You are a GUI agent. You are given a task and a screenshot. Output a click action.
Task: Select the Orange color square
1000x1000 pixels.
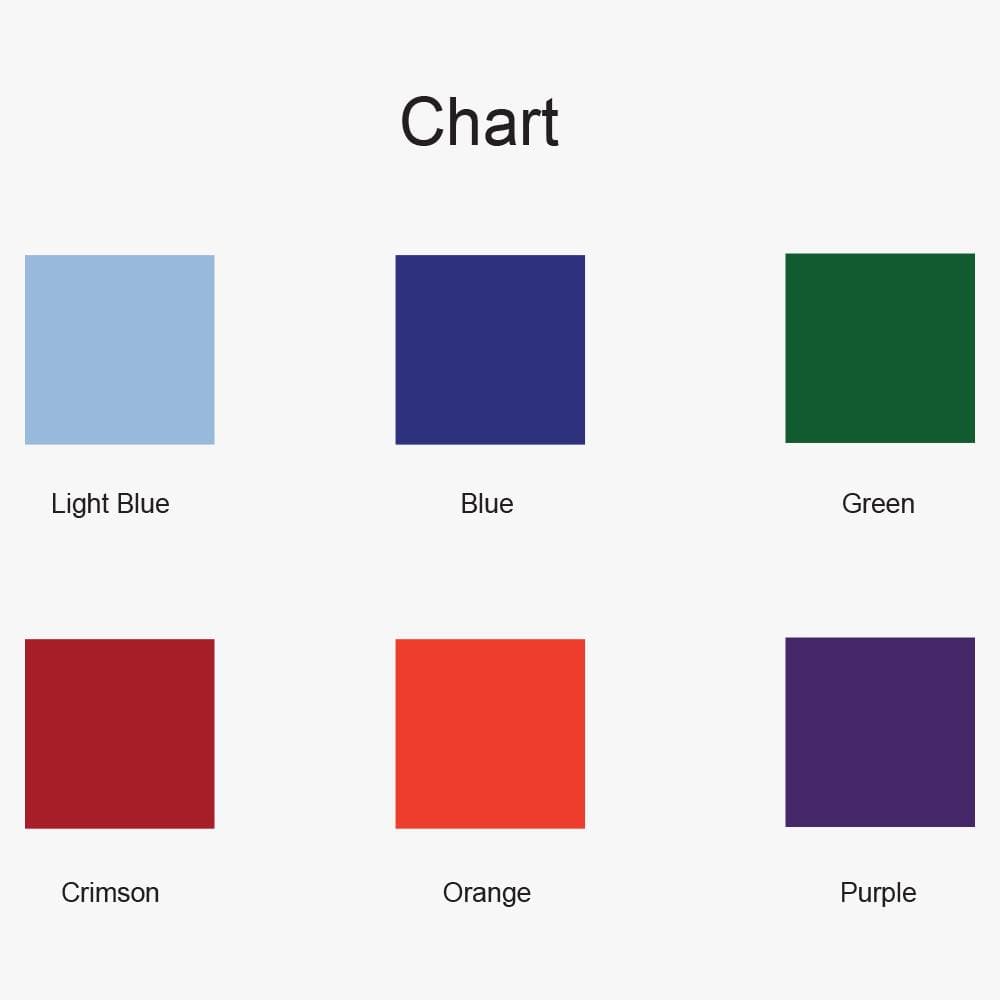490,733
